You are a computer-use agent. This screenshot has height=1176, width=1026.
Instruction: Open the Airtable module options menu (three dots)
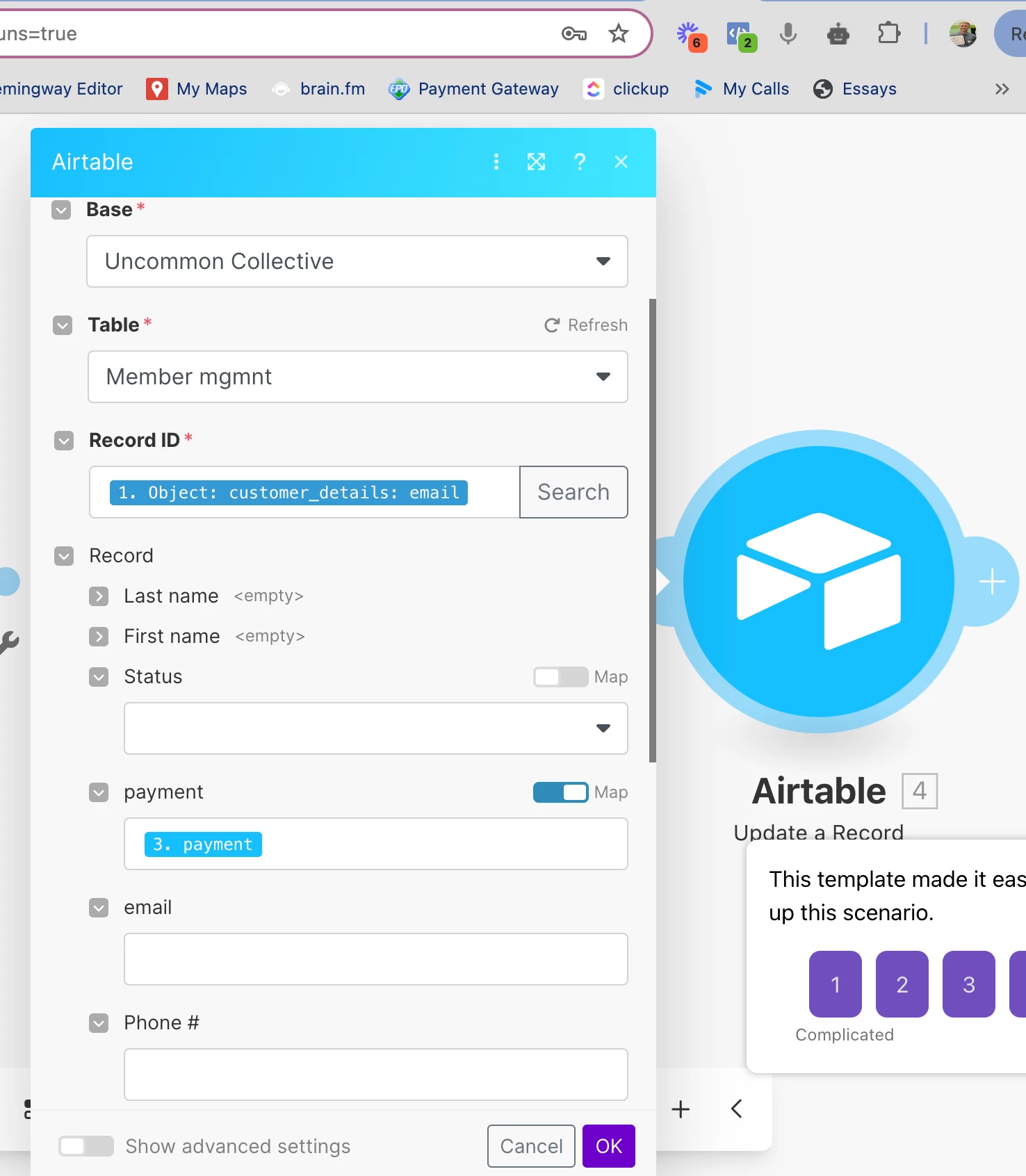click(496, 162)
